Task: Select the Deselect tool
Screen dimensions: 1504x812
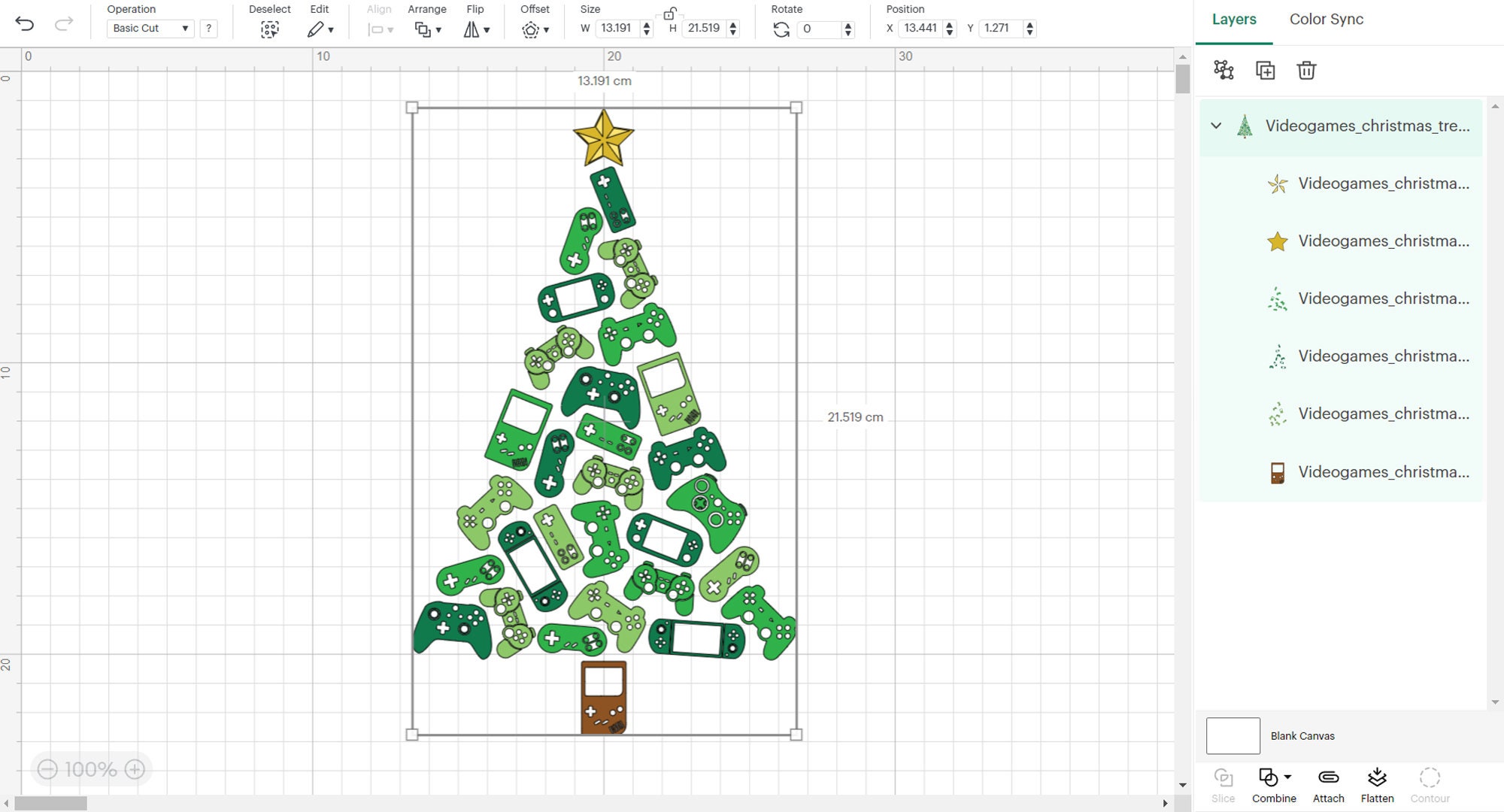Action: tap(269, 29)
